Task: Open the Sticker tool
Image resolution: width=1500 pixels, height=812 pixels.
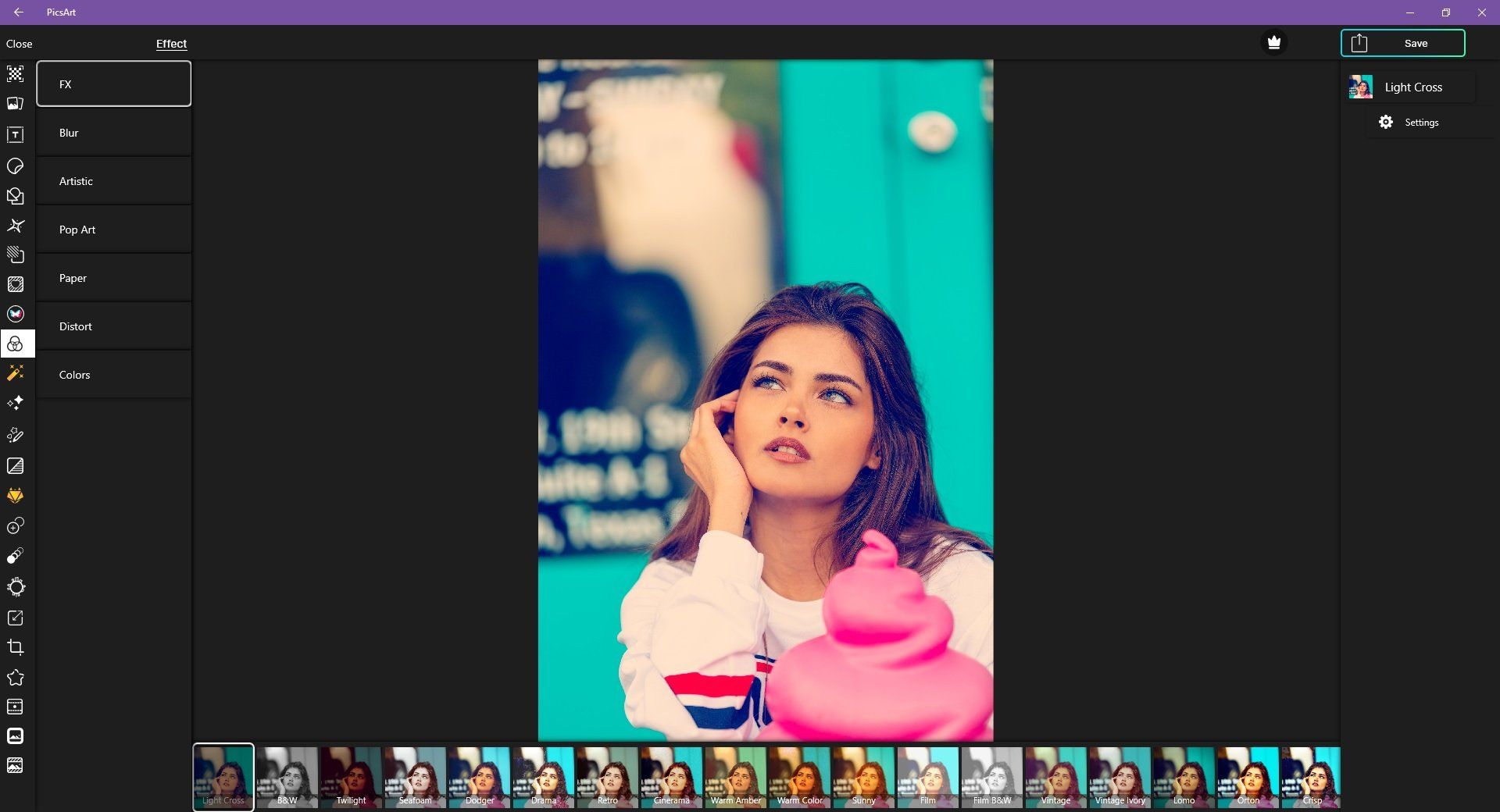Action: [x=15, y=166]
